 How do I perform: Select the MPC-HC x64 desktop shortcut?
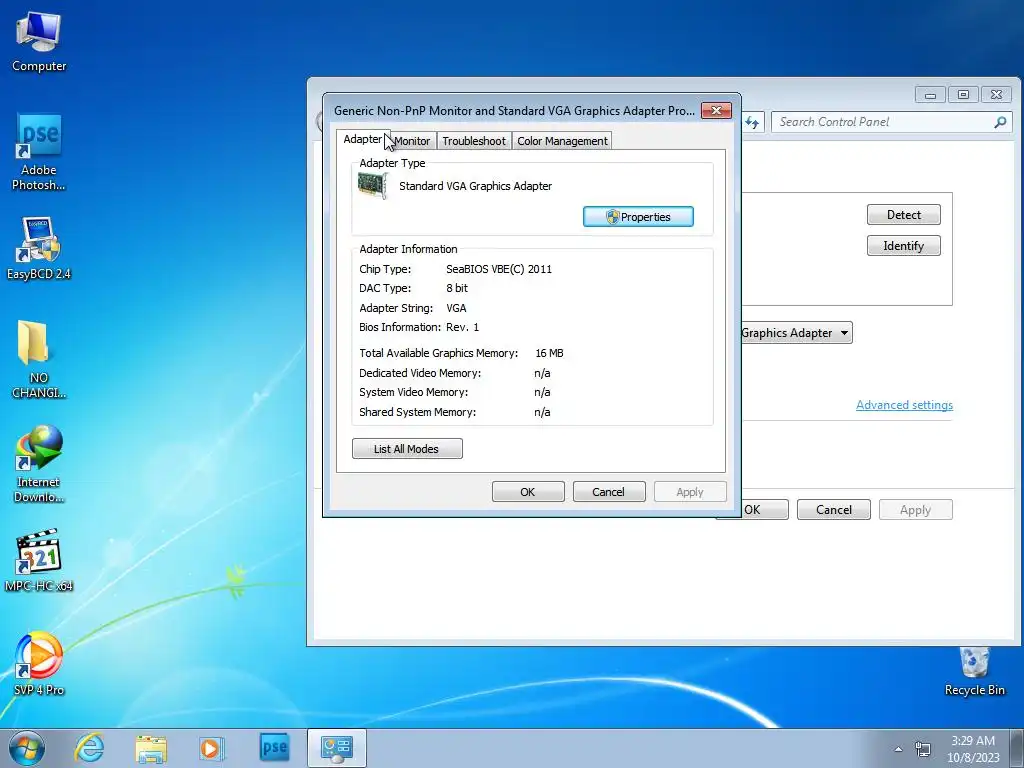(x=39, y=560)
